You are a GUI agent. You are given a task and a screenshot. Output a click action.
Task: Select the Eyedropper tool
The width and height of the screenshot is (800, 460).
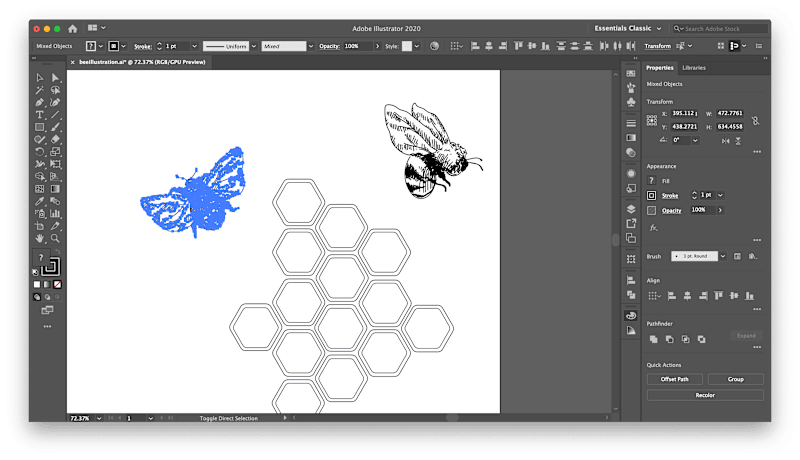(x=40, y=201)
